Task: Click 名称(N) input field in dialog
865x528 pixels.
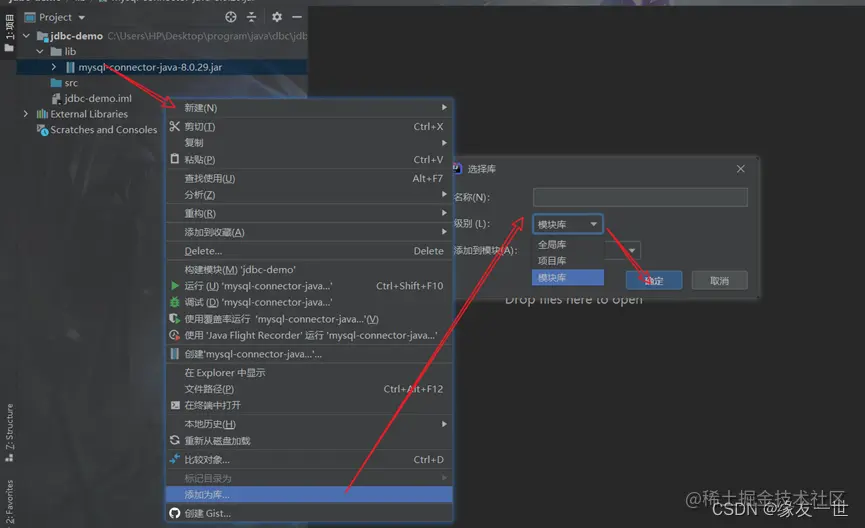Action: coord(640,197)
